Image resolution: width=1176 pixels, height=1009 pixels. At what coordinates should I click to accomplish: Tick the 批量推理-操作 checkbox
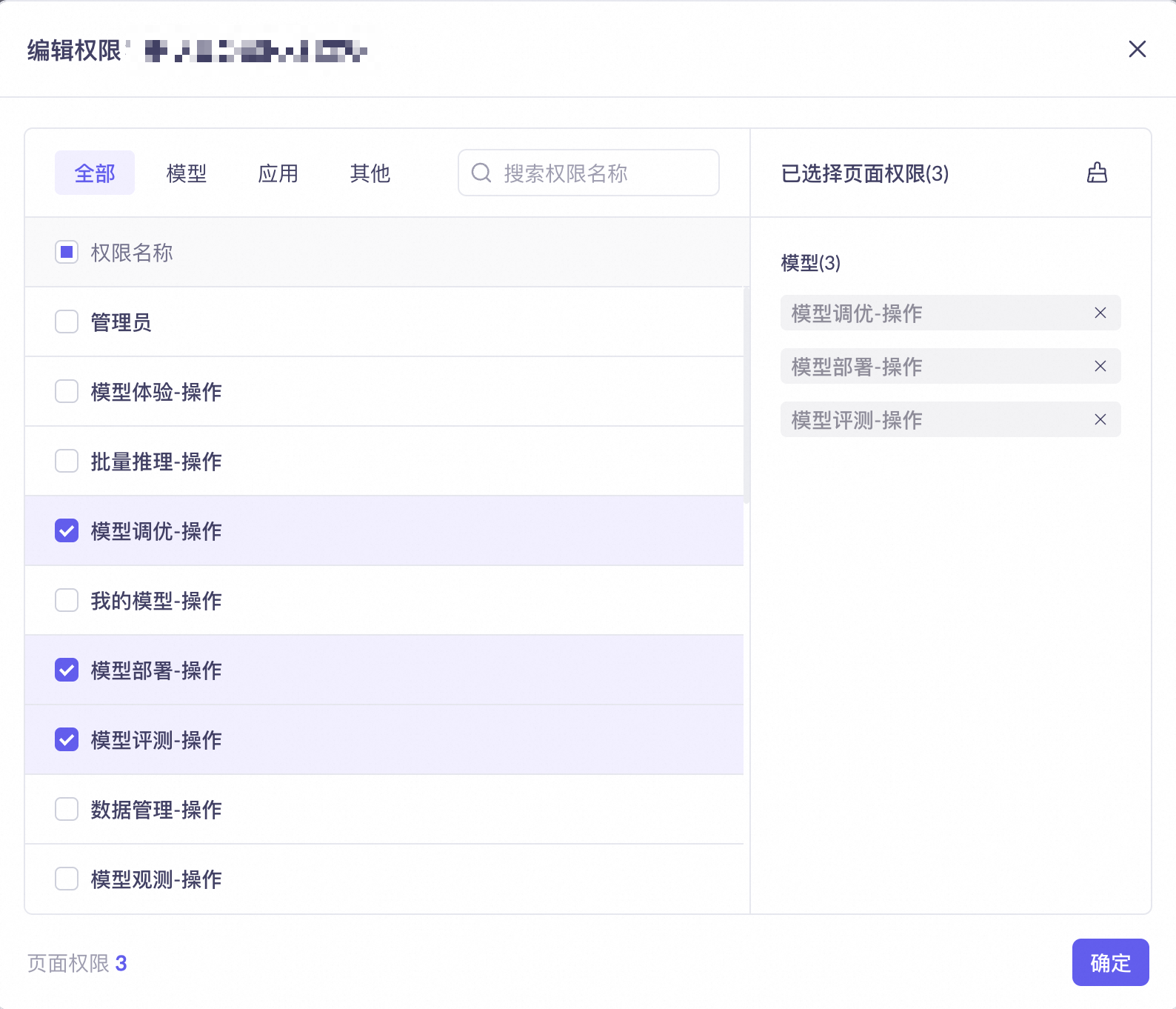pos(67,461)
